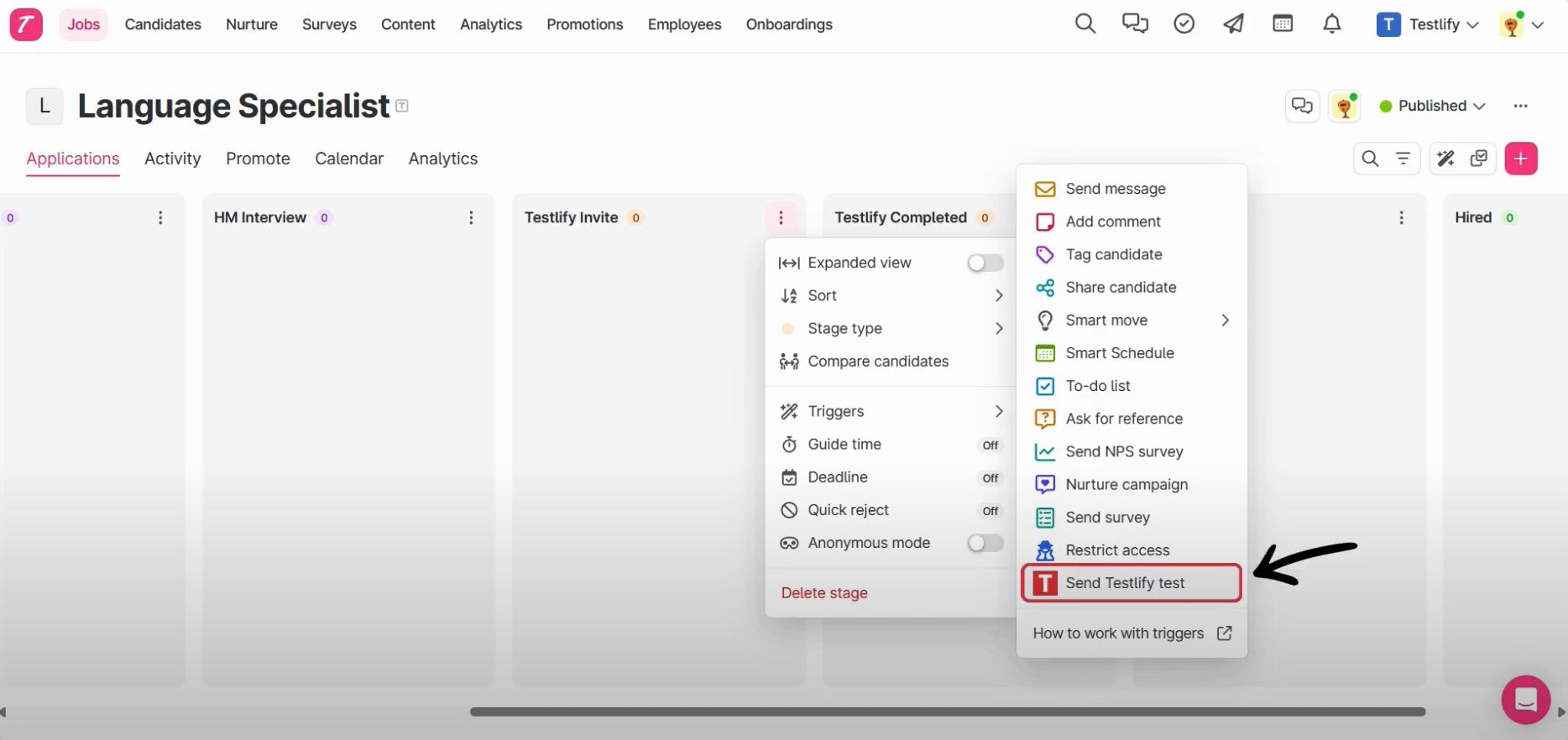Expand the Stage type submenu
The height and width of the screenshot is (740, 1568).
point(891,328)
